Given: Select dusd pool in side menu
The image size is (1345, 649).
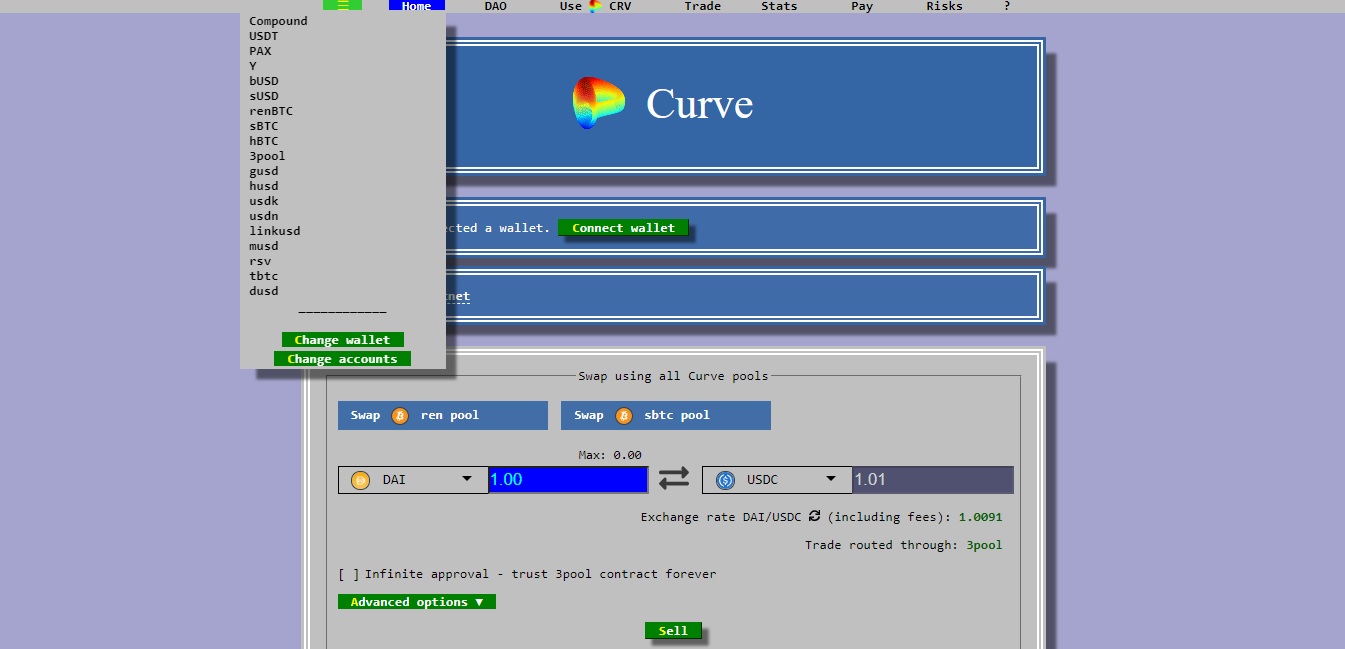Looking at the screenshot, I should 264,291.
